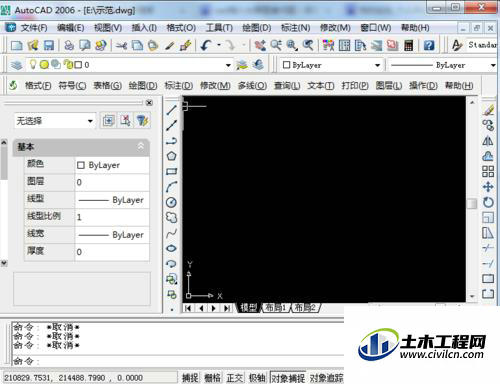Select the Rotate modify tool
500x384 pixels.
click(x=488, y=202)
